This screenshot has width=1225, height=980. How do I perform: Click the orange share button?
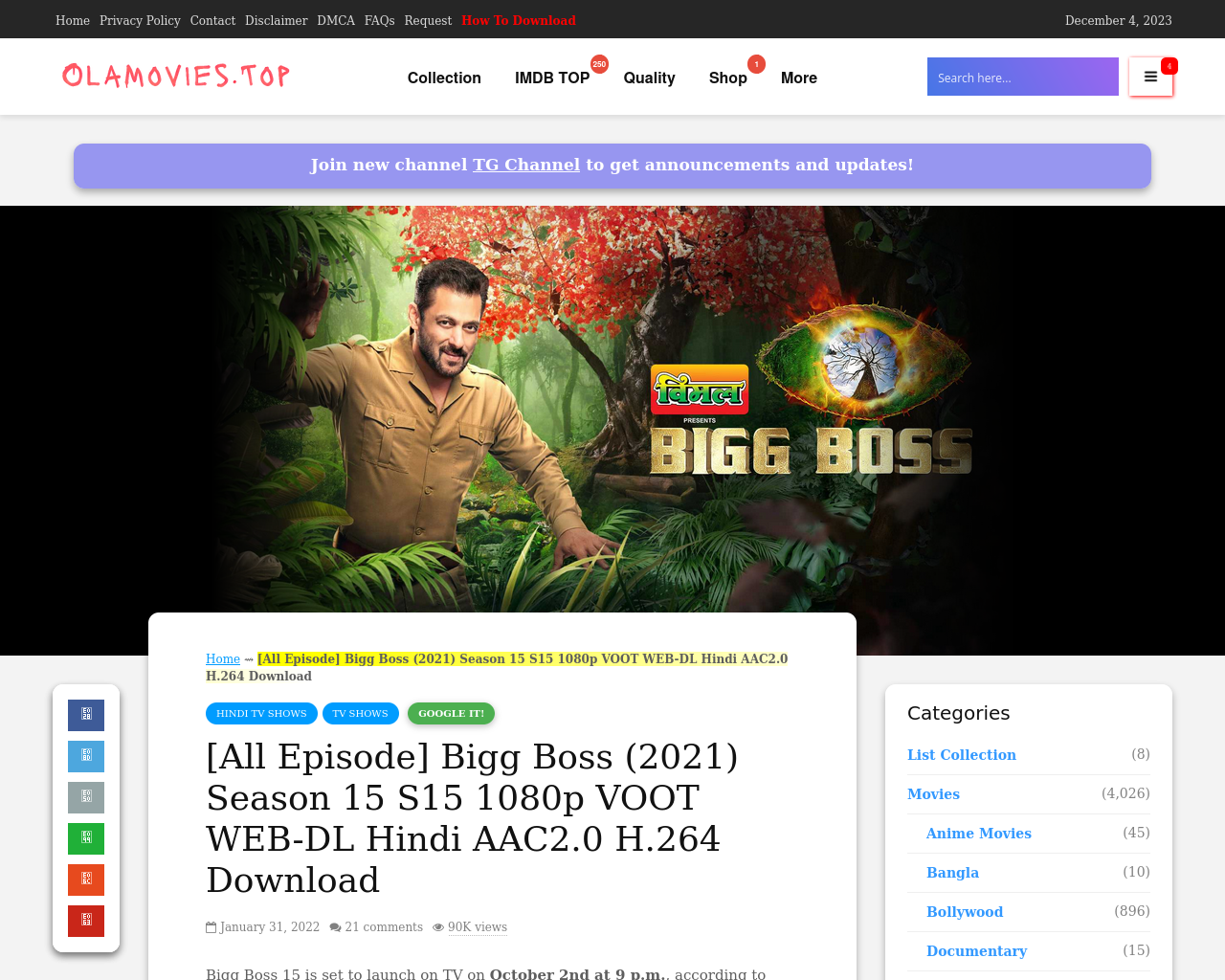click(x=86, y=880)
